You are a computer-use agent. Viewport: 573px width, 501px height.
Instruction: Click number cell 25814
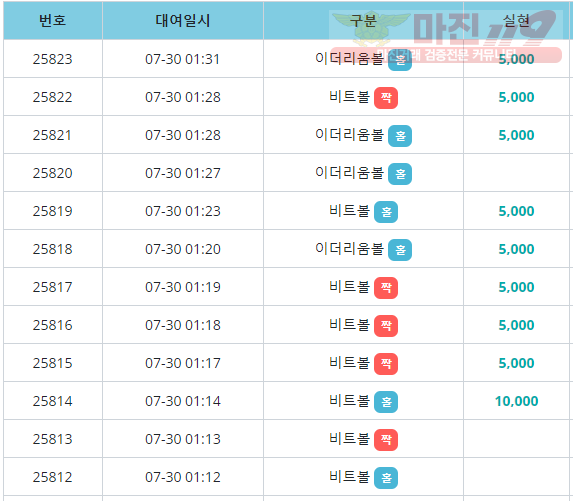[53, 401]
